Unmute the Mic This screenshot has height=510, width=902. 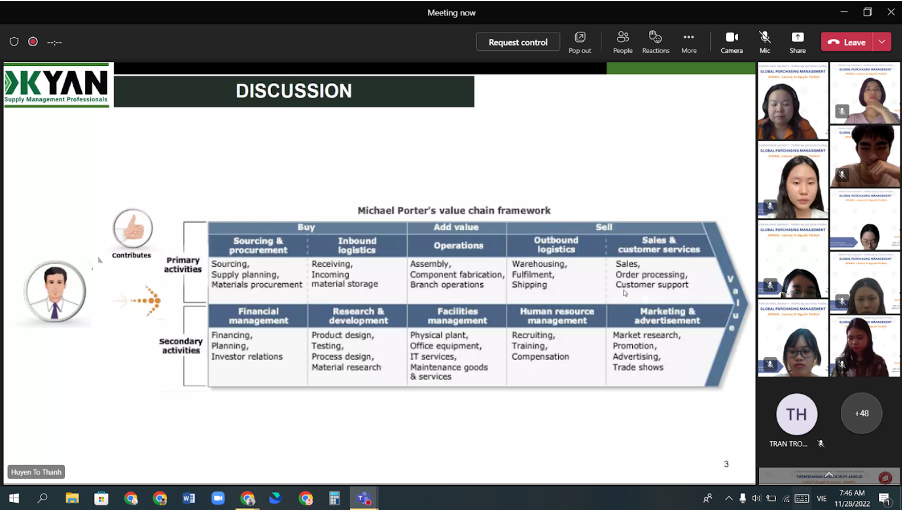point(765,42)
